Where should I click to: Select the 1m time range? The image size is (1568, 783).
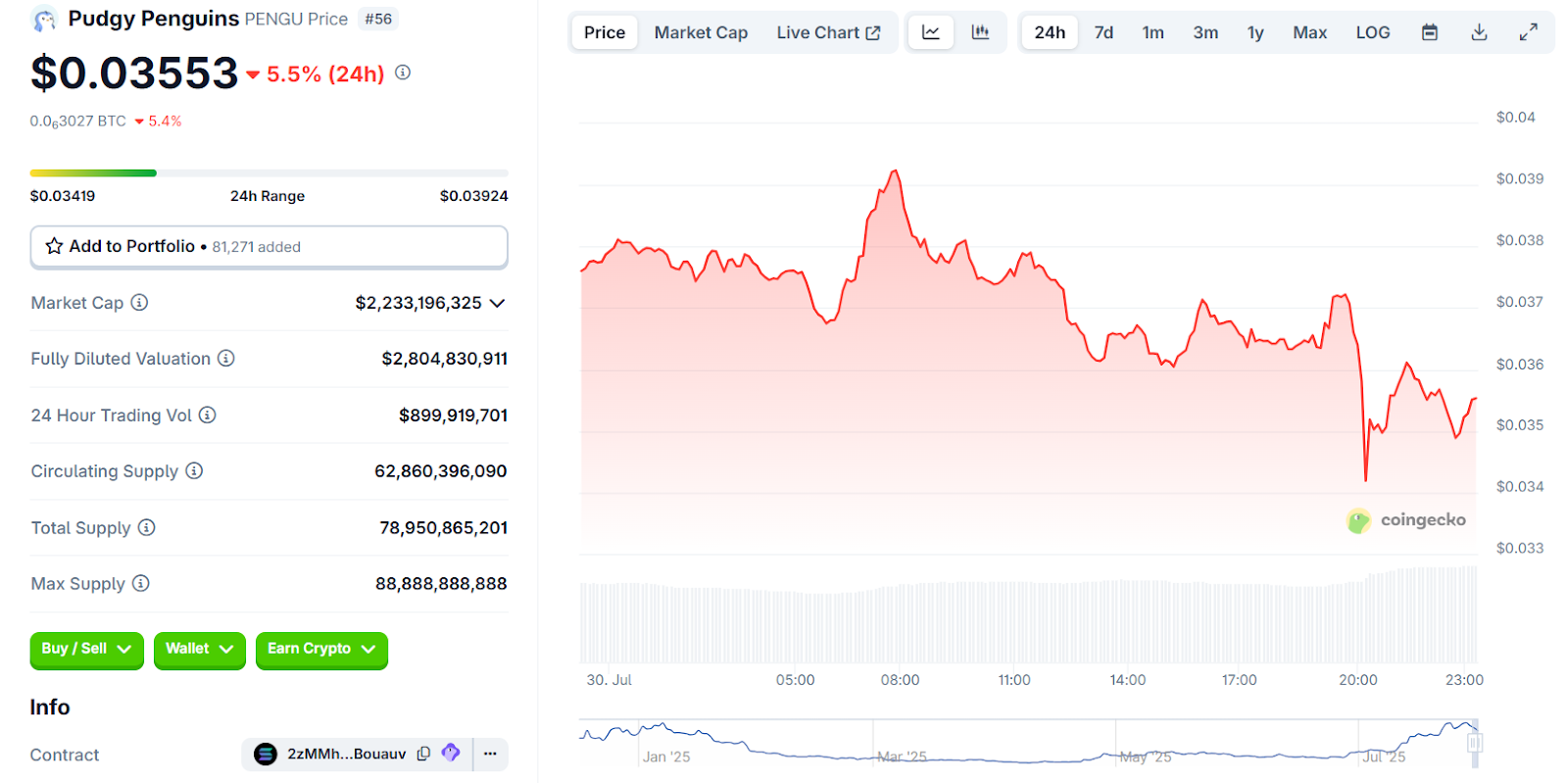(1153, 32)
